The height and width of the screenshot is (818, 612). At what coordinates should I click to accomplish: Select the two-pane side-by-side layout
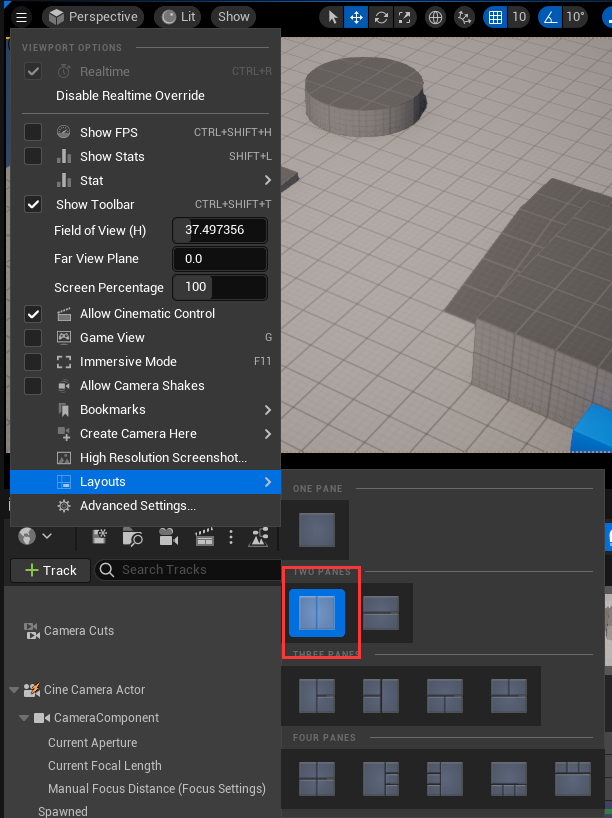coord(317,612)
